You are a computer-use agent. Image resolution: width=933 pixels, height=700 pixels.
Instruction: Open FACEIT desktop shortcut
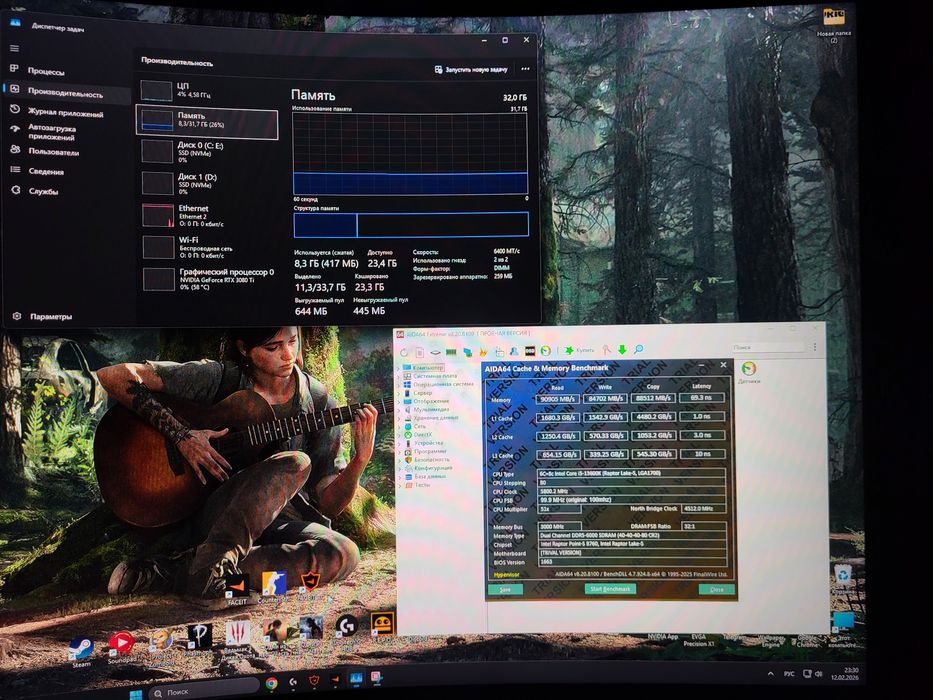pos(237,589)
